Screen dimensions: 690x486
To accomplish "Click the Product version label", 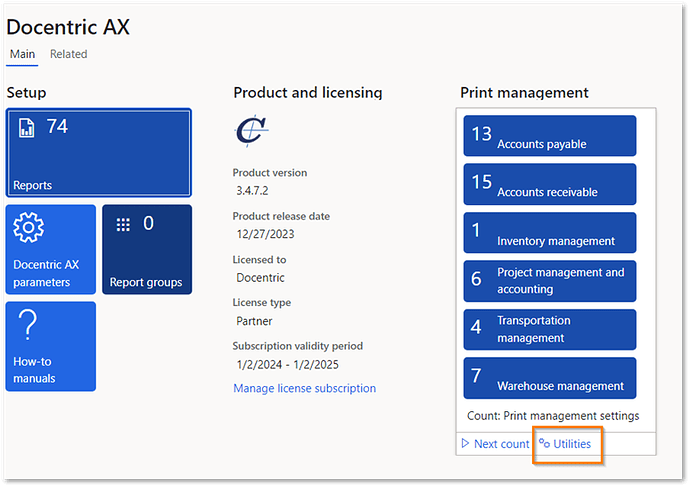I will (x=270, y=173).
